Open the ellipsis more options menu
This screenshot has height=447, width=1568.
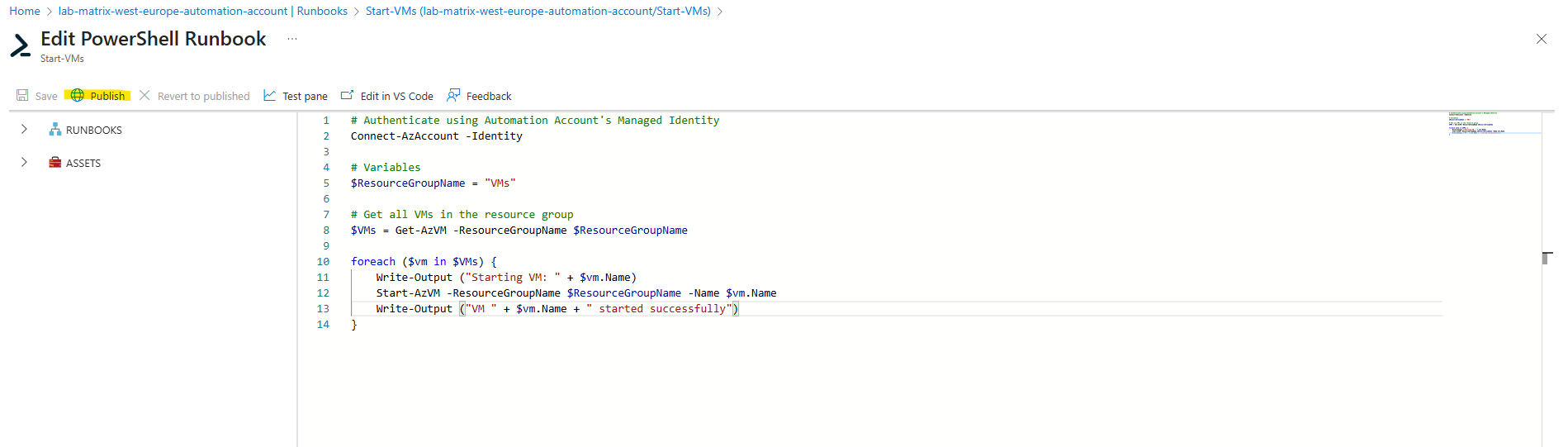click(x=292, y=39)
